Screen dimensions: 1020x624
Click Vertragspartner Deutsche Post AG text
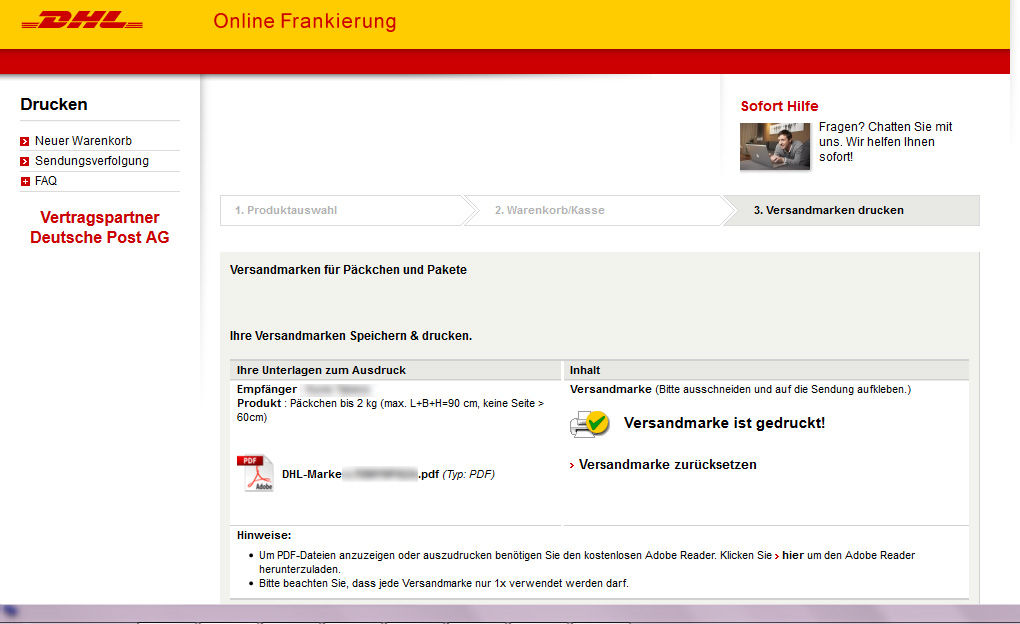[x=100, y=227]
